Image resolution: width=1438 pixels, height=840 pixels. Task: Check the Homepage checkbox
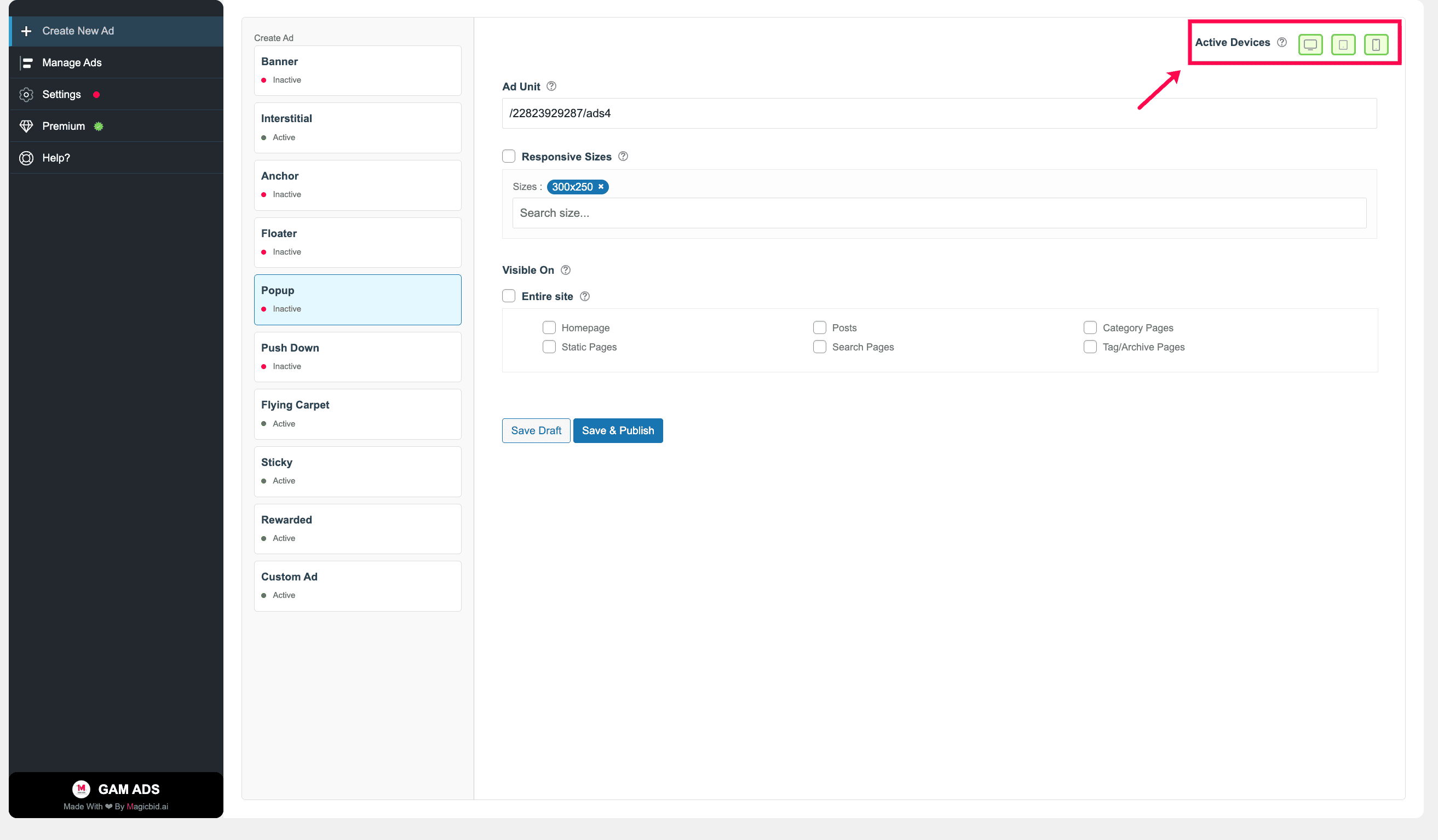549,327
